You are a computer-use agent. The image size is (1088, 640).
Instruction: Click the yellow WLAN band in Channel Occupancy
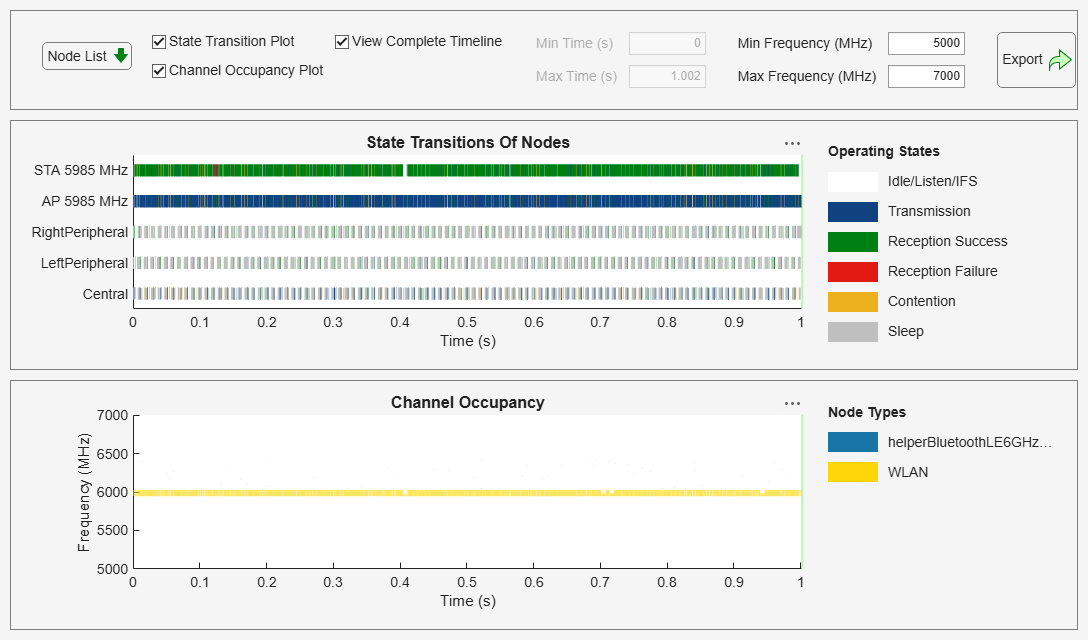point(468,493)
